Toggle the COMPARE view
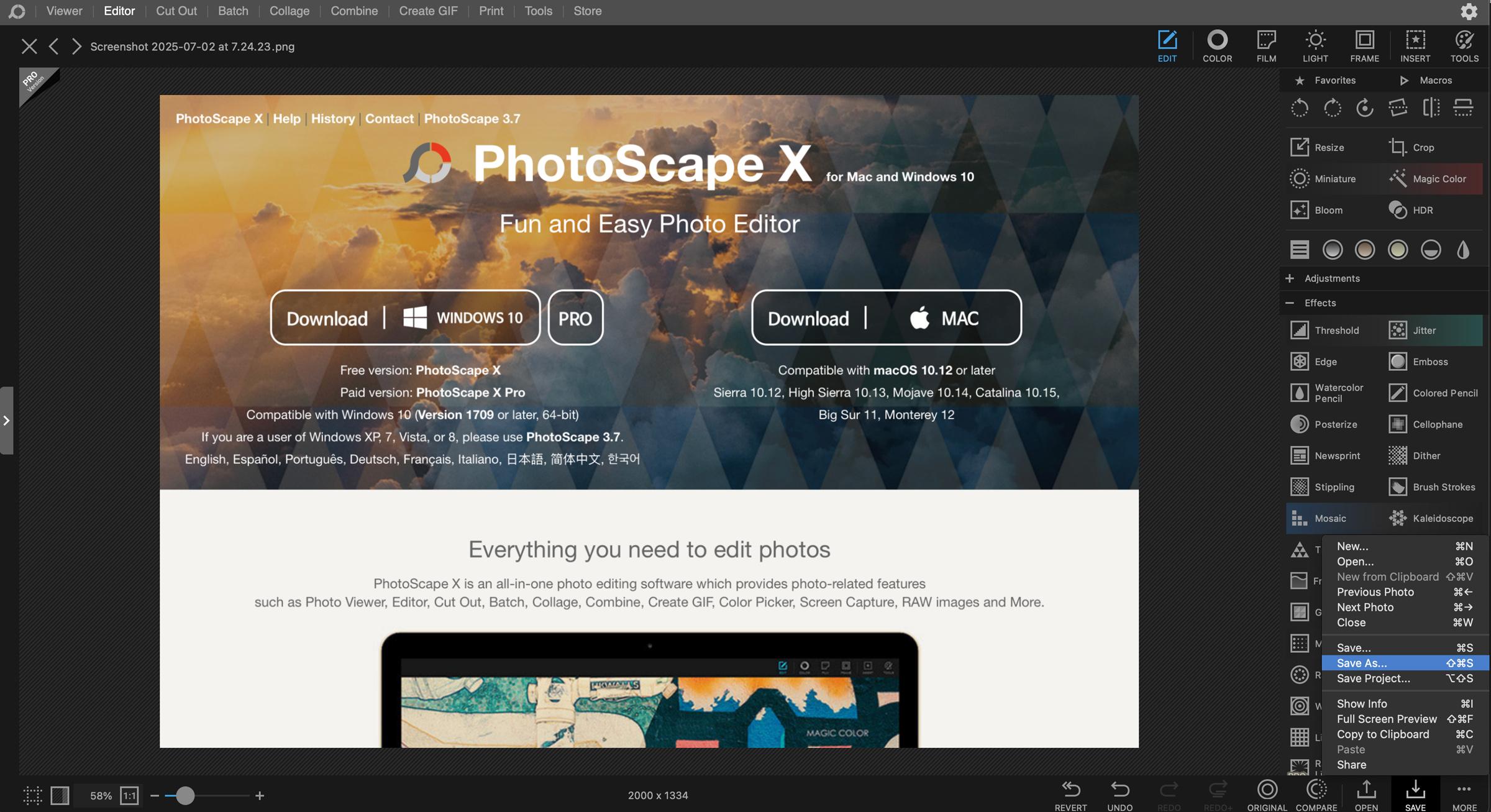 point(1316,795)
